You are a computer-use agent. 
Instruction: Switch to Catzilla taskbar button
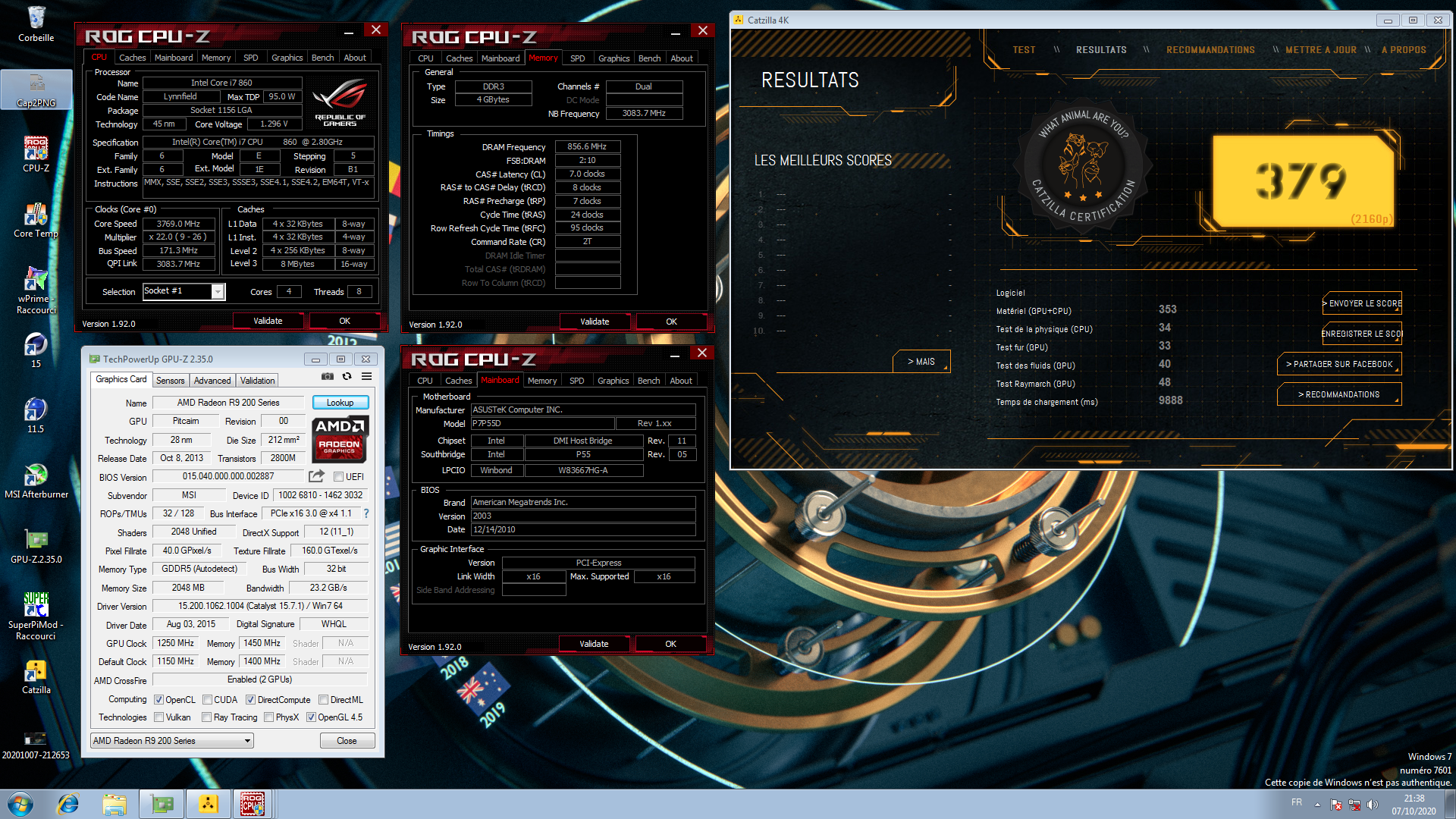pyautogui.click(x=208, y=804)
